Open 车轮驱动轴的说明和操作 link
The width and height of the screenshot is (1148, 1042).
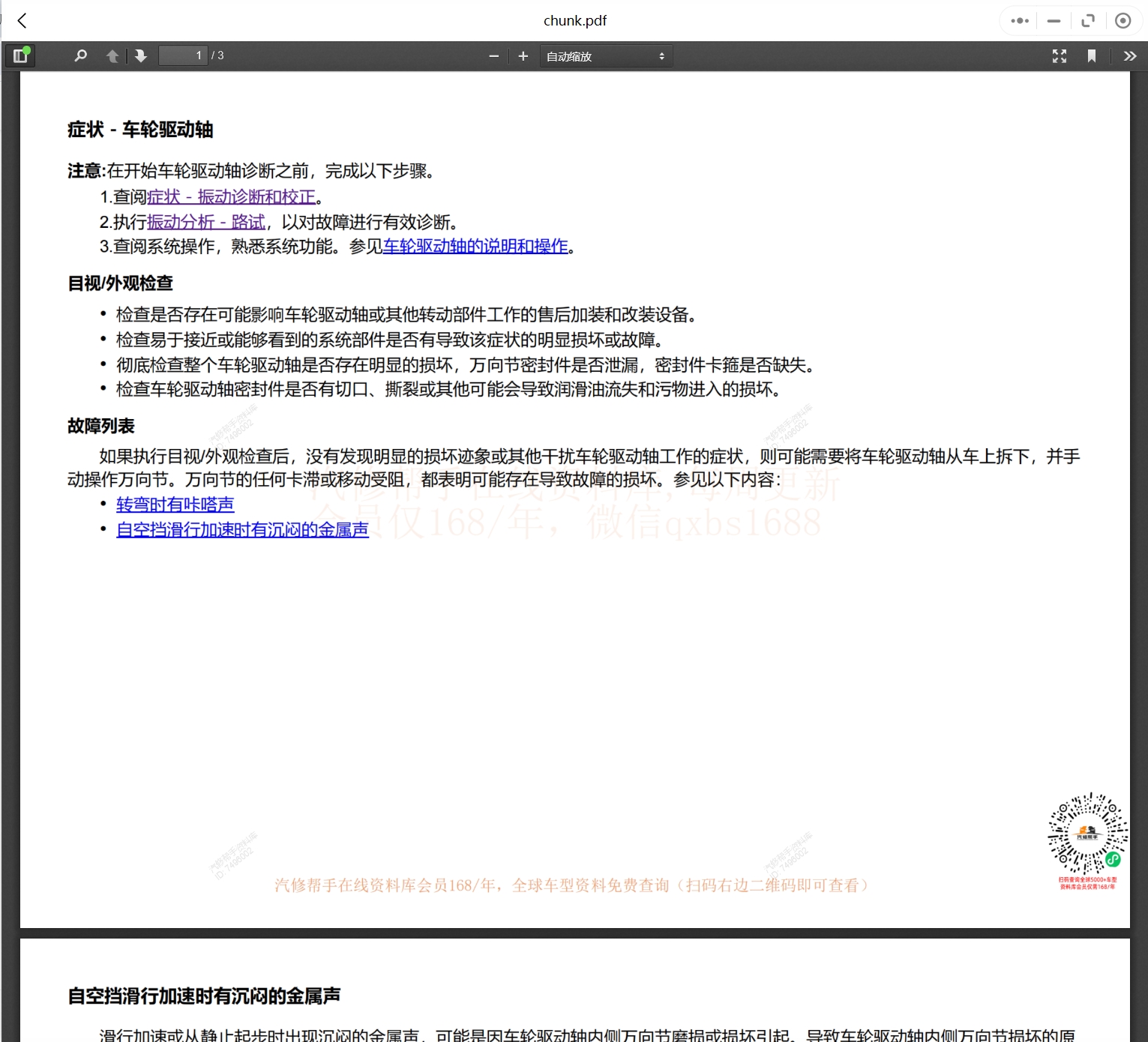[475, 246]
